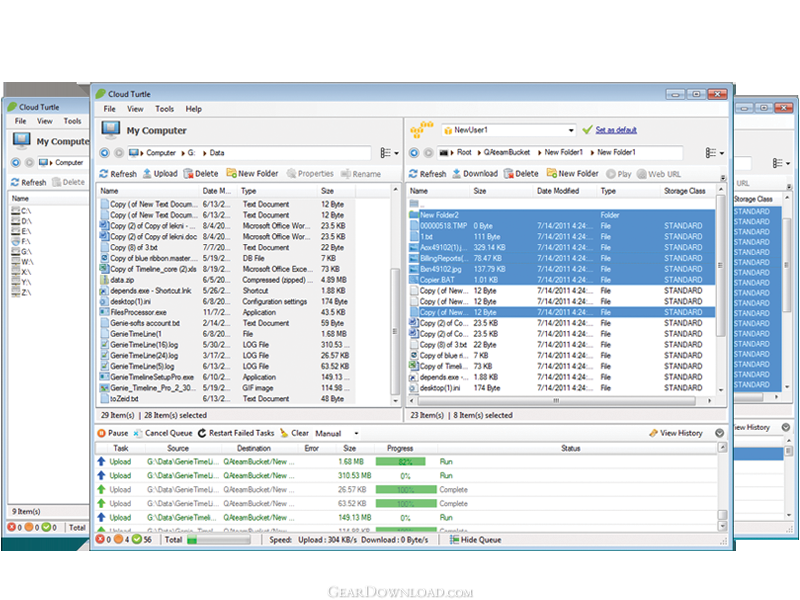Click the local path address field
Image resolution: width=800 pixels, height=600 pixels.
coord(248,153)
